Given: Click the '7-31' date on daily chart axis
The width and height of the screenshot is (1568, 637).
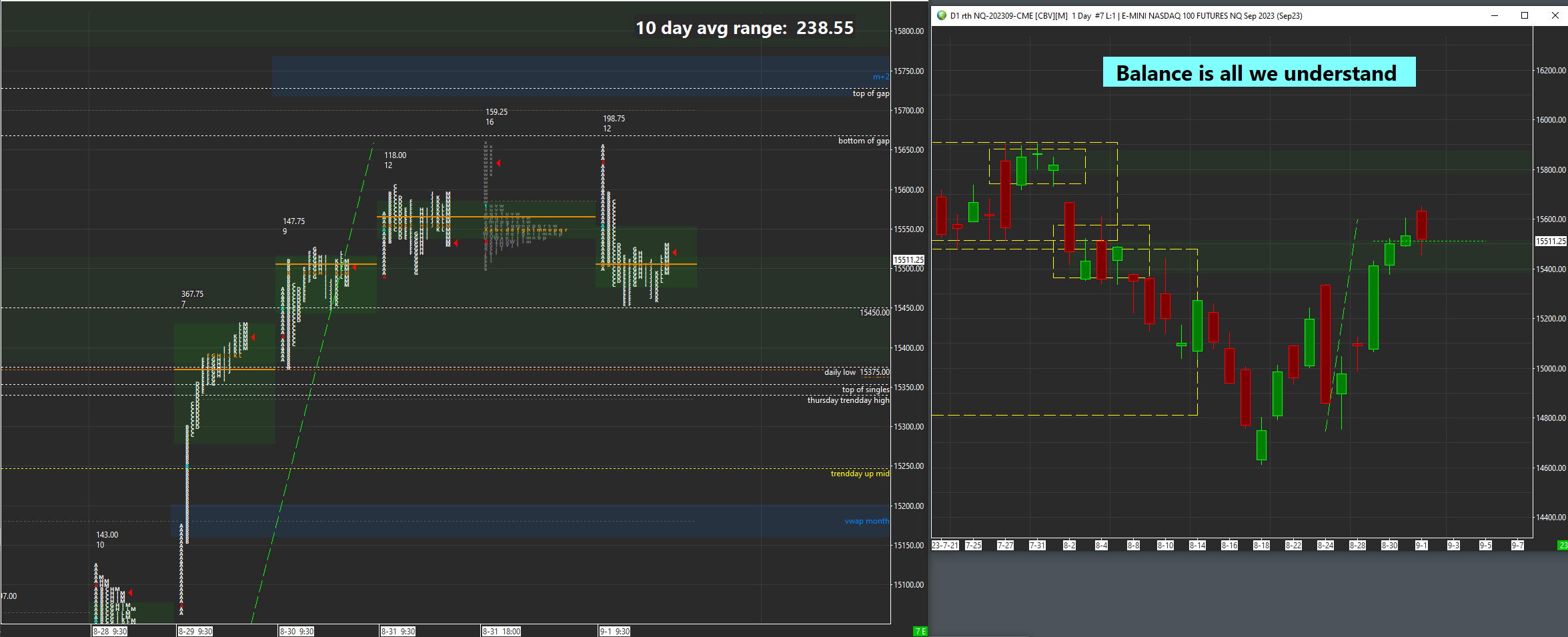Looking at the screenshot, I should 1037,546.
